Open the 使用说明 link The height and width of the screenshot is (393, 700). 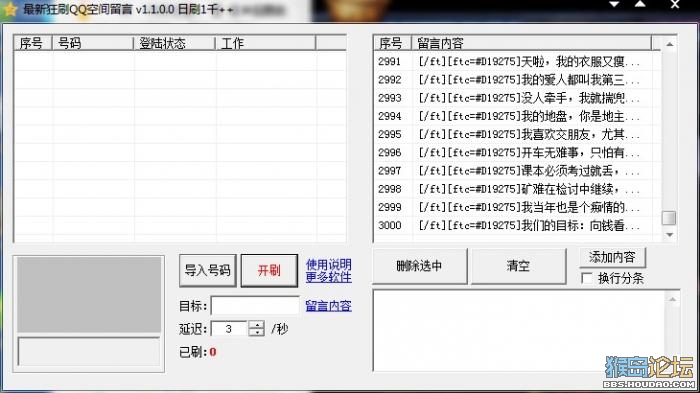tap(329, 264)
